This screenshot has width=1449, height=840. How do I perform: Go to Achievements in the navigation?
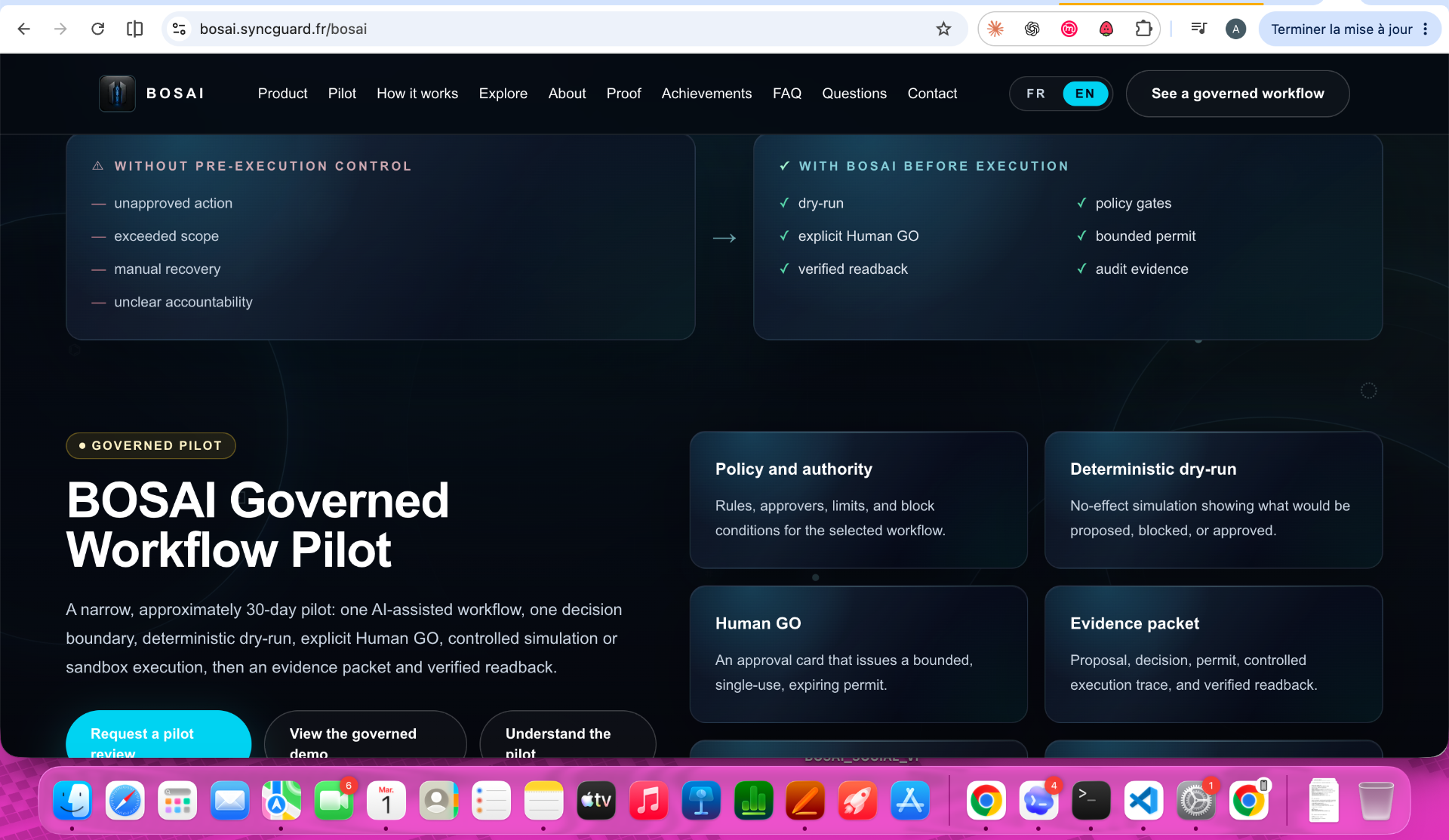point(706,94)
